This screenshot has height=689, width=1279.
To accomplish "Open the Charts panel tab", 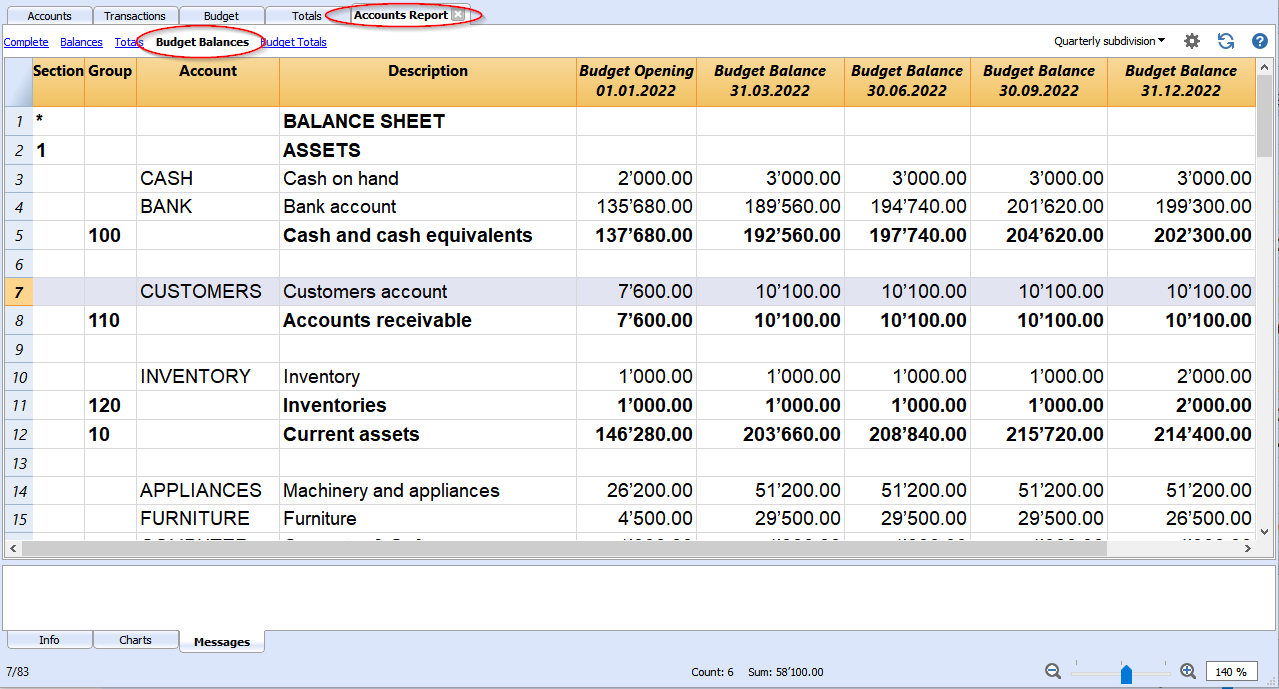I will (x=135, y=640).
